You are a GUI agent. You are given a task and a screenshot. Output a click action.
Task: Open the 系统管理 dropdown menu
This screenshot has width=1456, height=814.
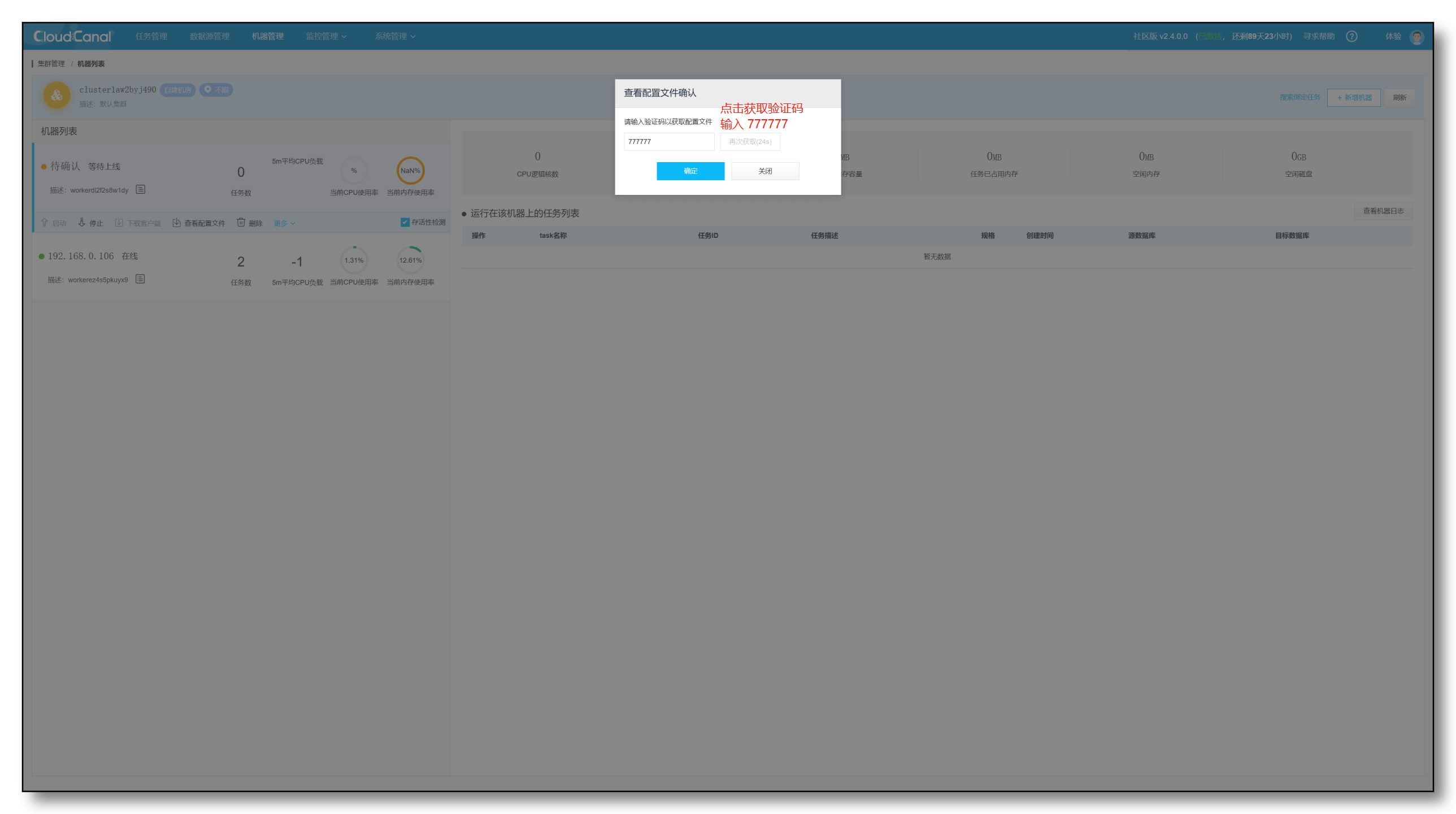click(x=395, y=36)
